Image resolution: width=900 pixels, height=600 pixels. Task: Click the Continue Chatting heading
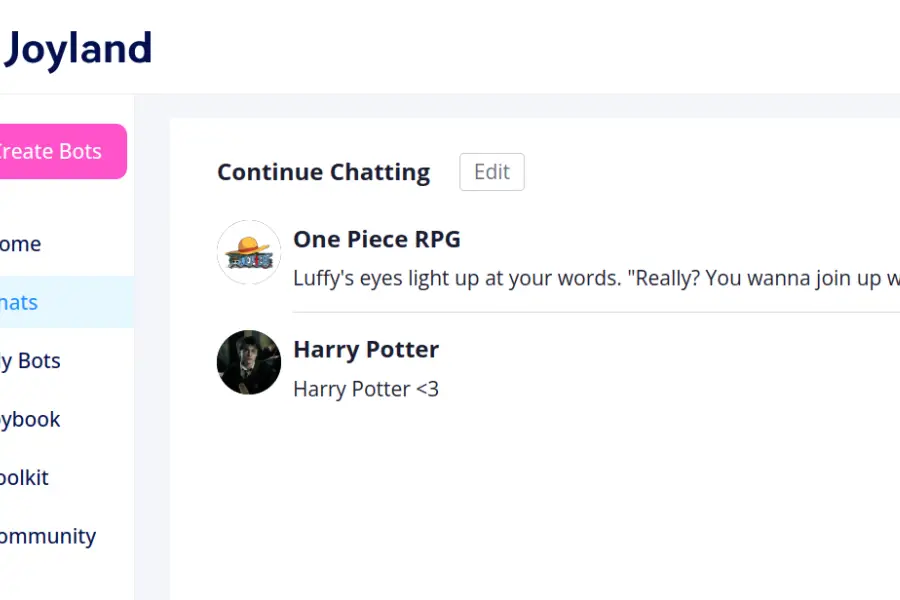click(323, 172)
